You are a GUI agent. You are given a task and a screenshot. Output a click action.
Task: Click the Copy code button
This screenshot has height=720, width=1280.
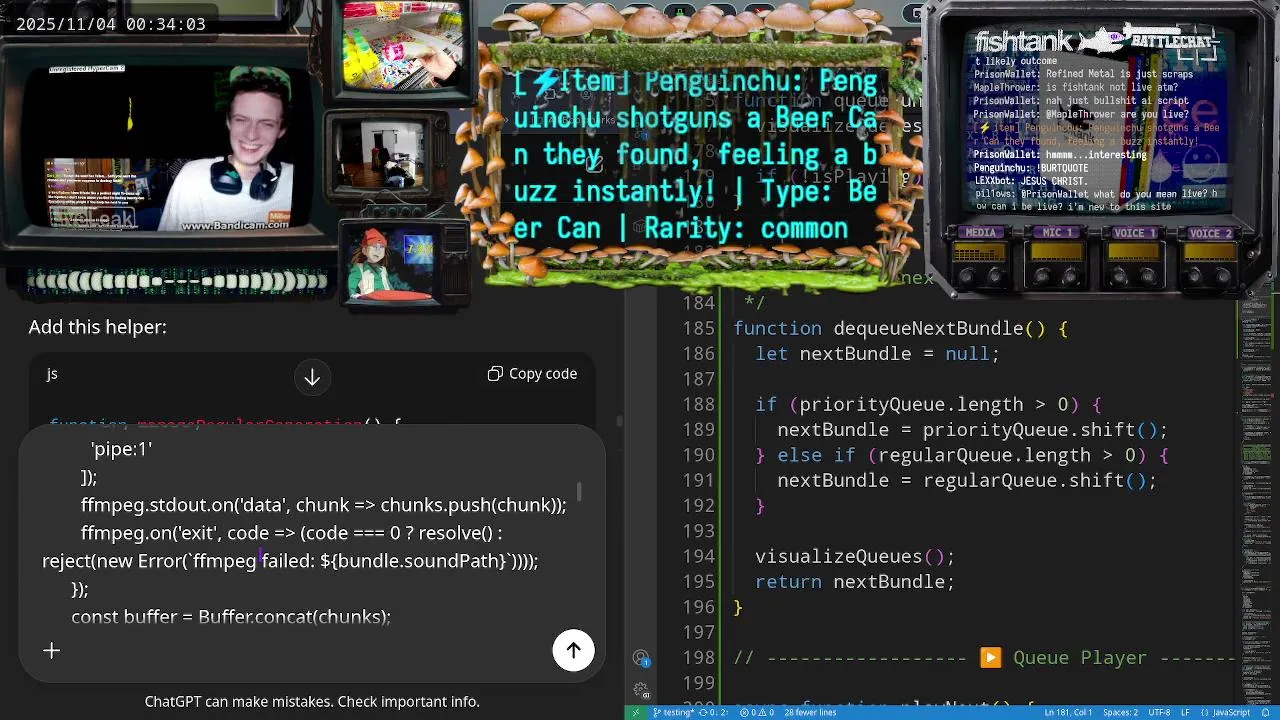click(x=532, y=374)
